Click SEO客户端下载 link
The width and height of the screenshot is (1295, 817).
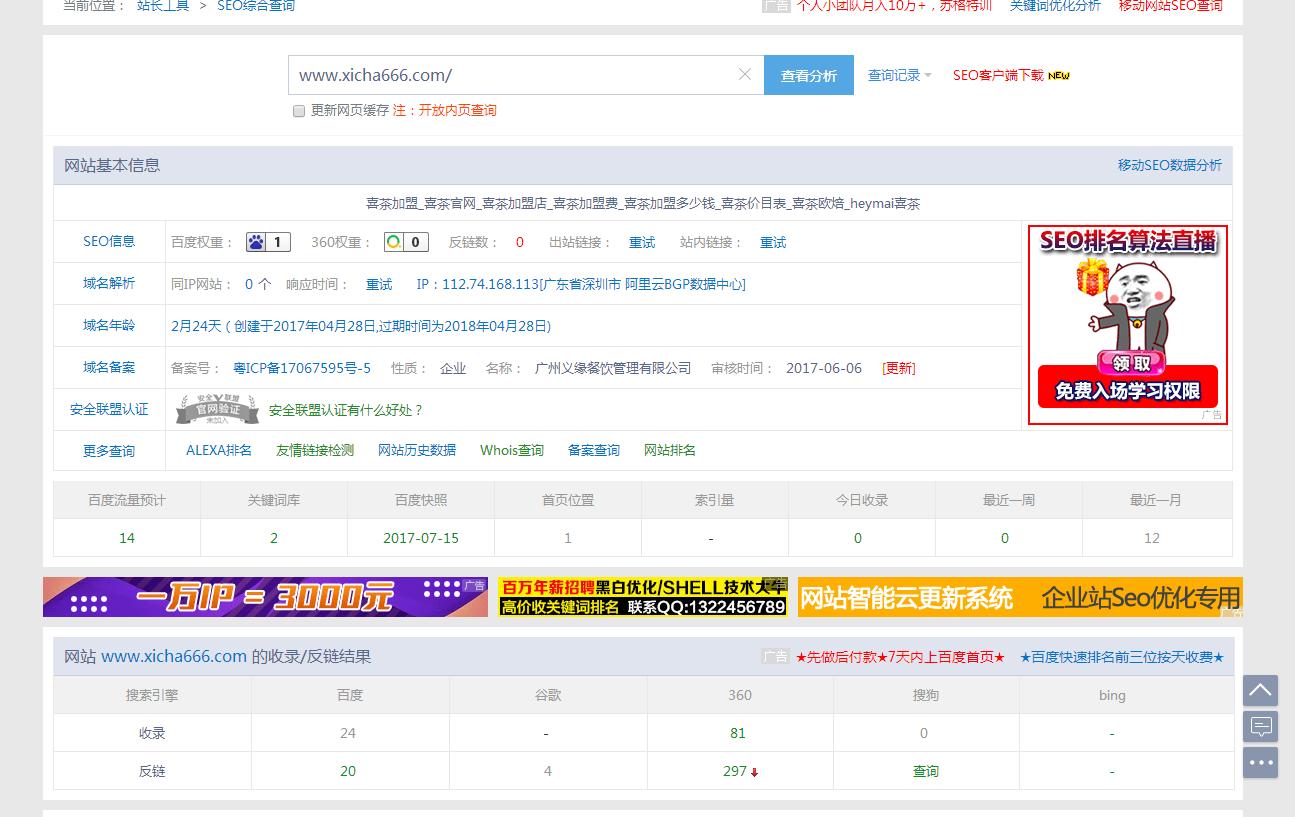998,75
